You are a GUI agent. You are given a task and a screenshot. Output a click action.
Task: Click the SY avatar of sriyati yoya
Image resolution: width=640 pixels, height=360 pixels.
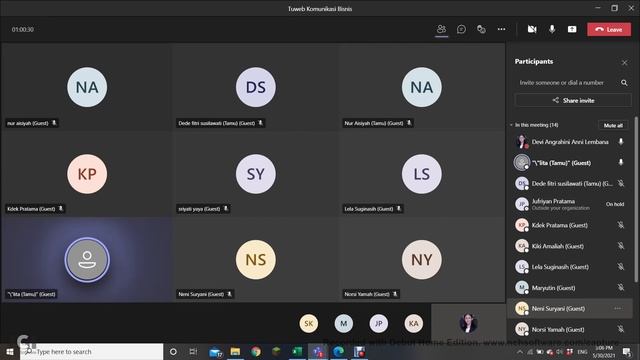pos(256,174)
